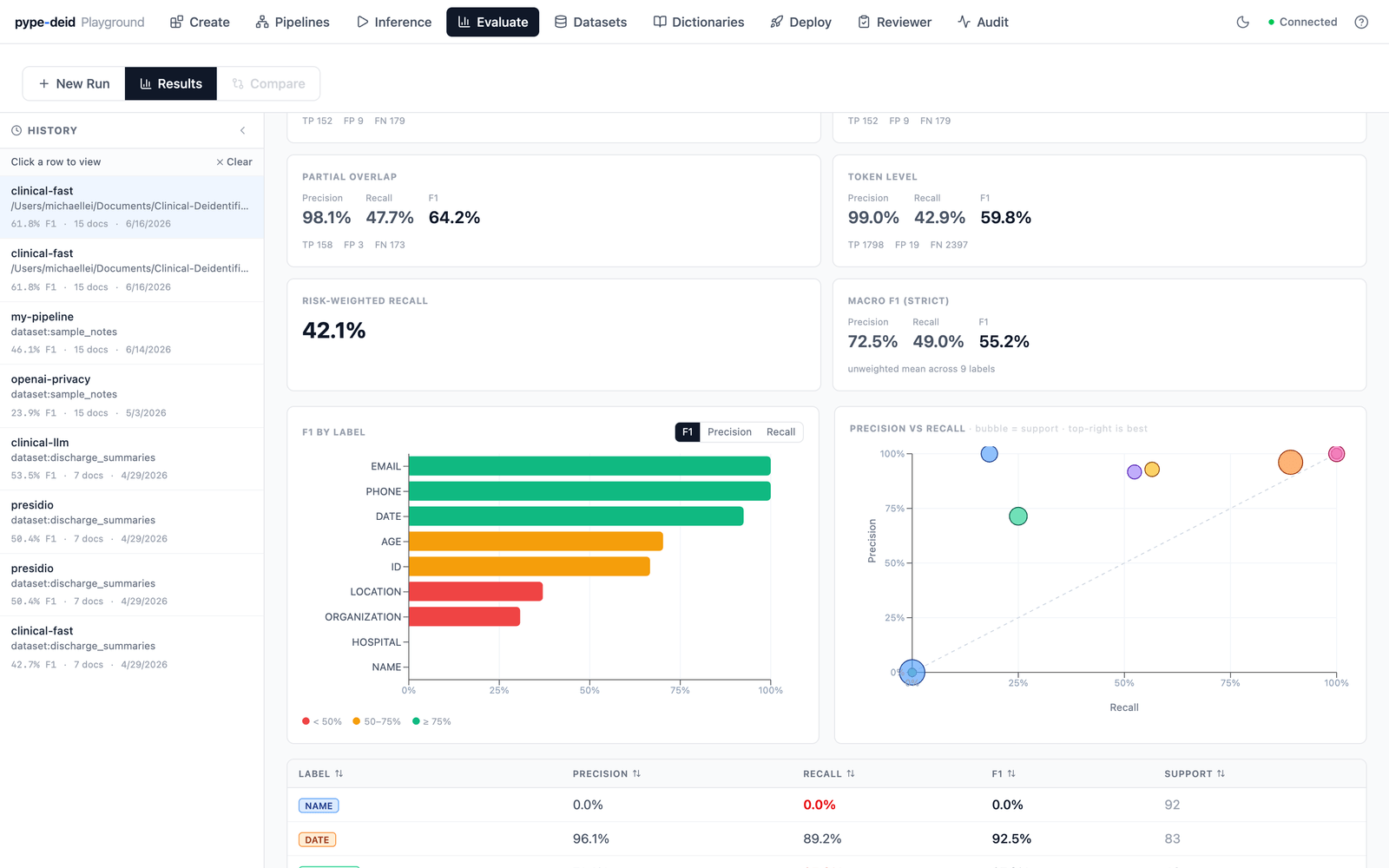This screenshot has width=1389, height=868.
Task: Open the Pipelines tab
Action: pyautogui.click(x=293, y=22)
